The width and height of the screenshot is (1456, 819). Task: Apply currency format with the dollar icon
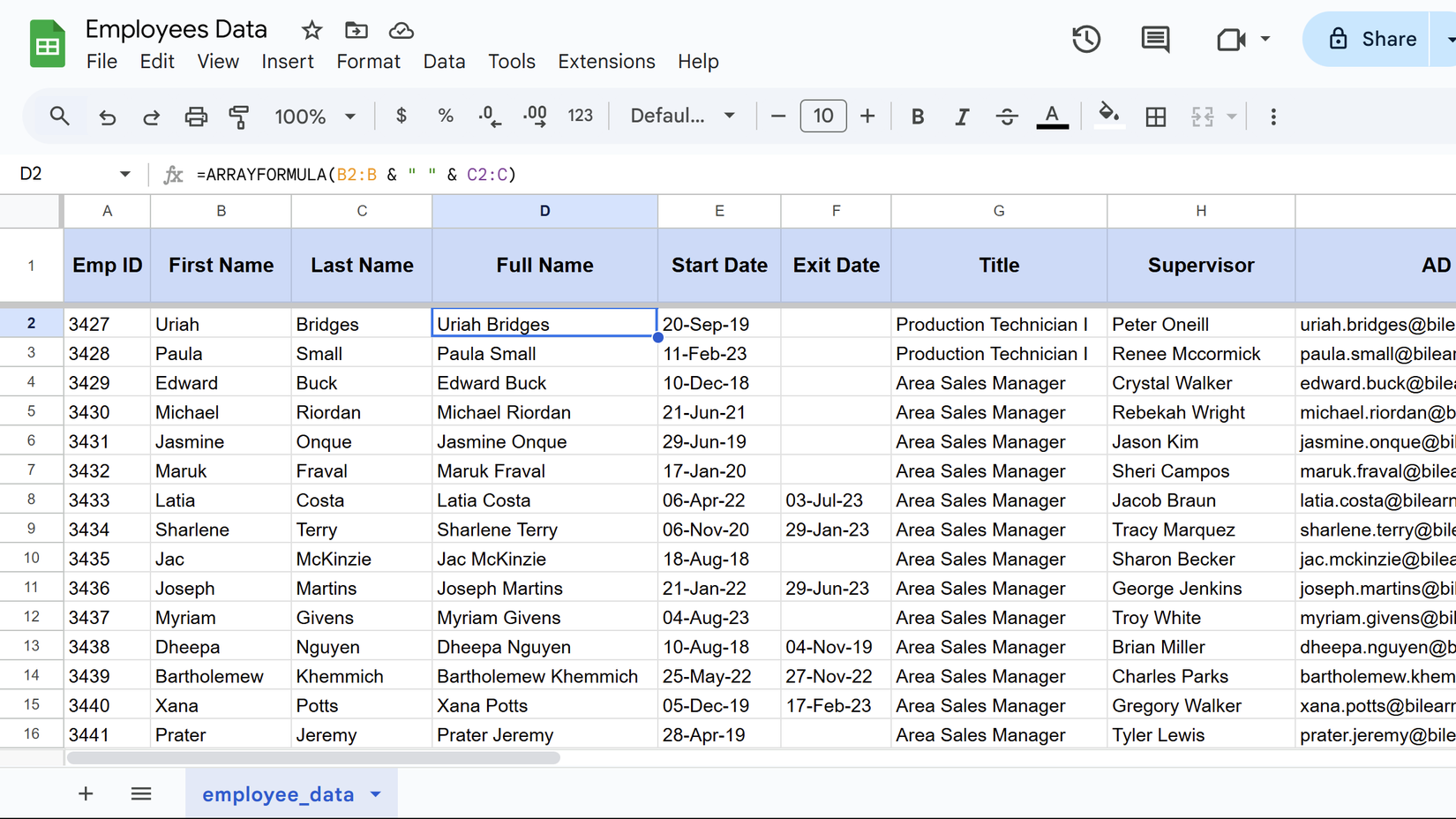401,116
